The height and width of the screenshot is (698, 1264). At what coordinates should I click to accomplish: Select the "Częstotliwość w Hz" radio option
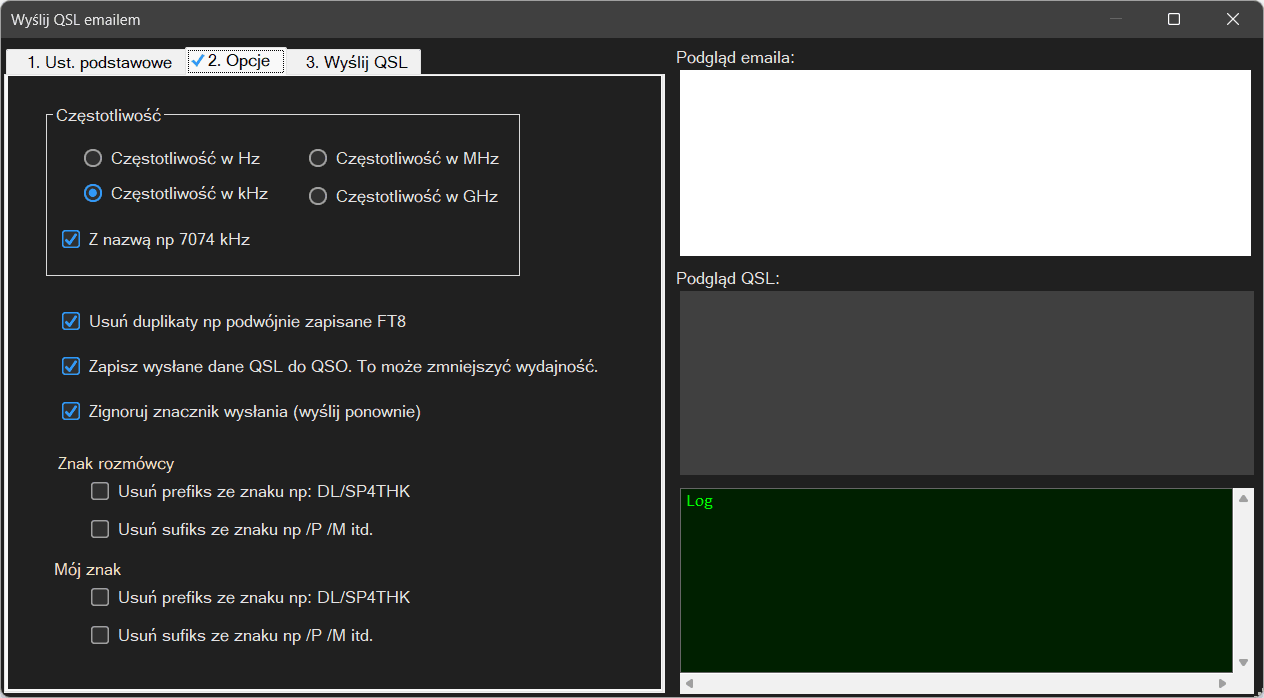click(x=93, y=158)
